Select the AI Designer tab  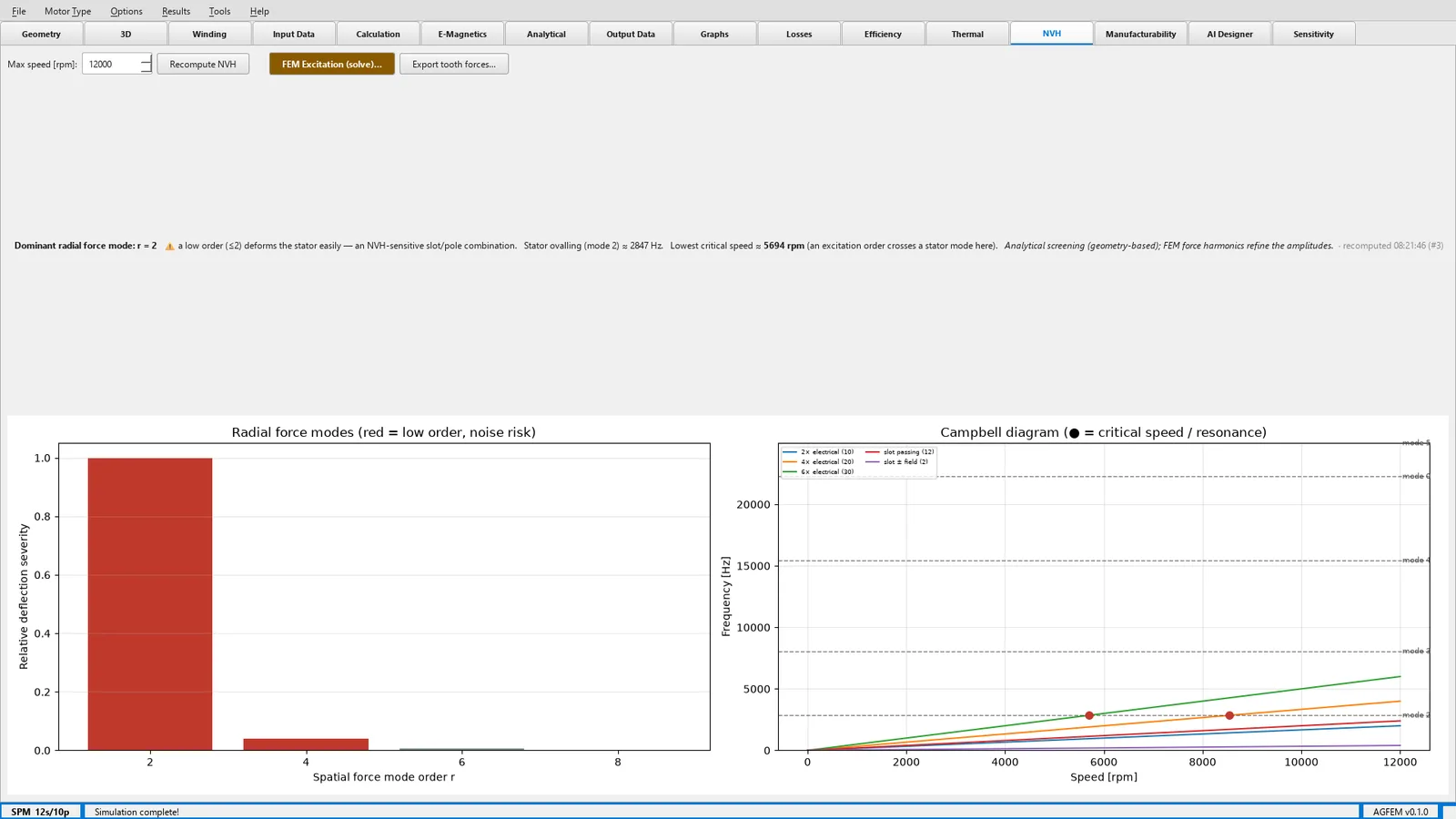[x=1229, y=34]
